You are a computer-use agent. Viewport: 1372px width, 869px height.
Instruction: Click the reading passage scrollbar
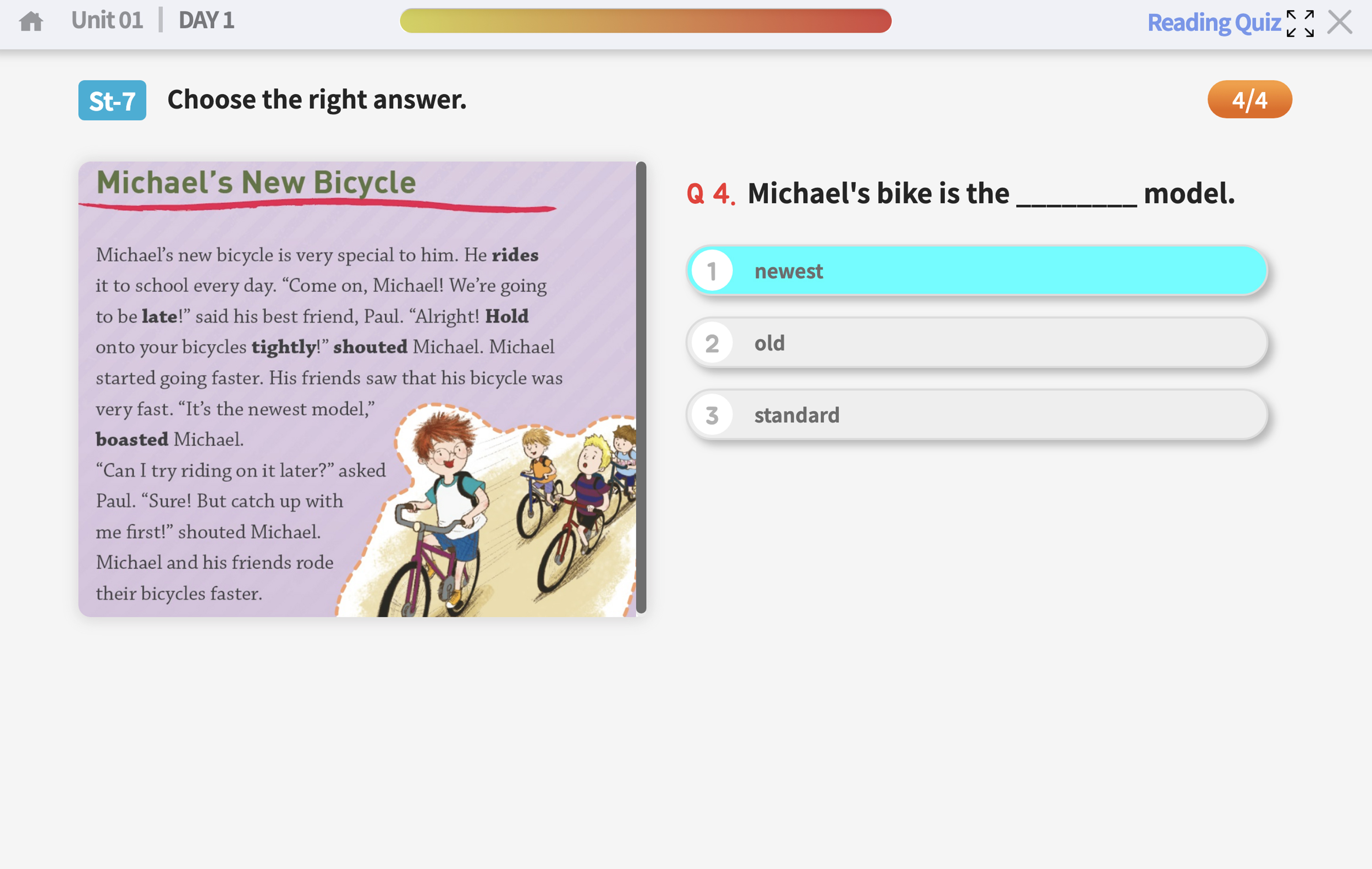[x=641, y=388]
